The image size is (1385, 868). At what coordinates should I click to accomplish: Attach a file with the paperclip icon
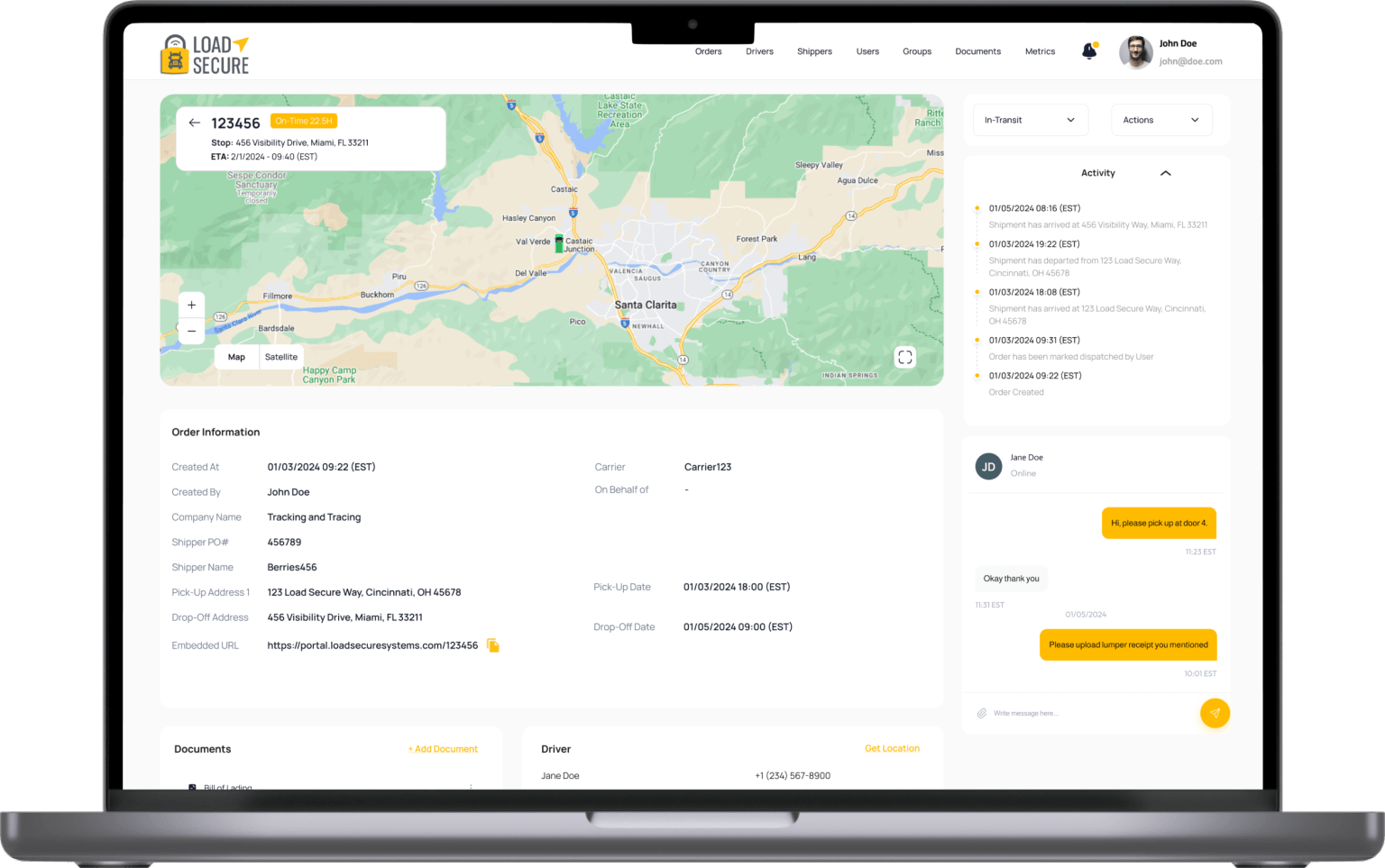[981, 713]
